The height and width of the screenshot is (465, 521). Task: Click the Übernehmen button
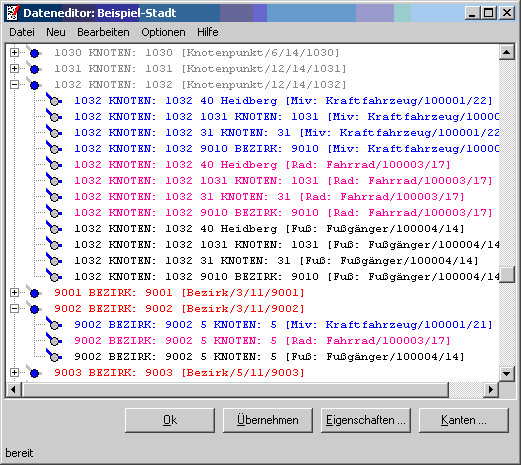coord(268,420)
